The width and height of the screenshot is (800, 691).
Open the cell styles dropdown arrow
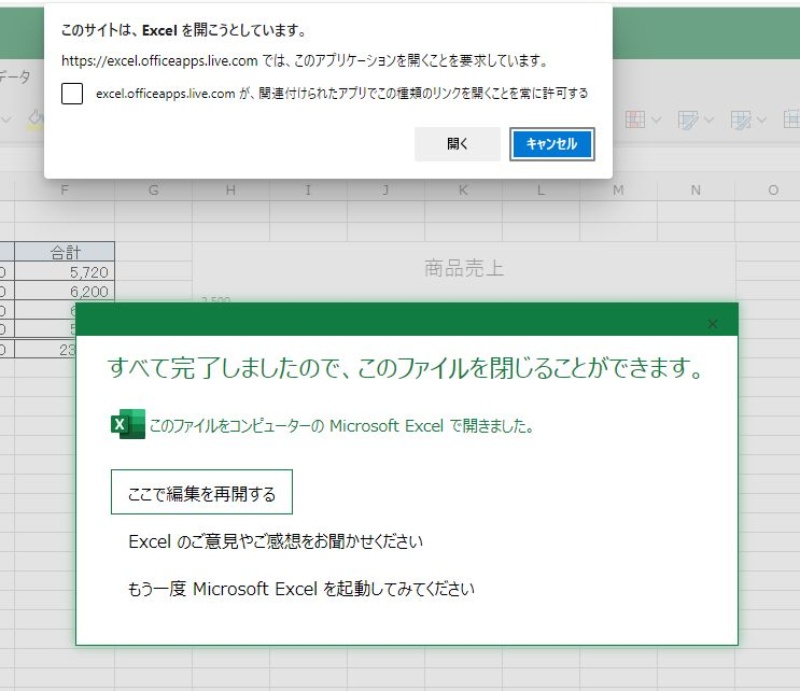point(761,118)
